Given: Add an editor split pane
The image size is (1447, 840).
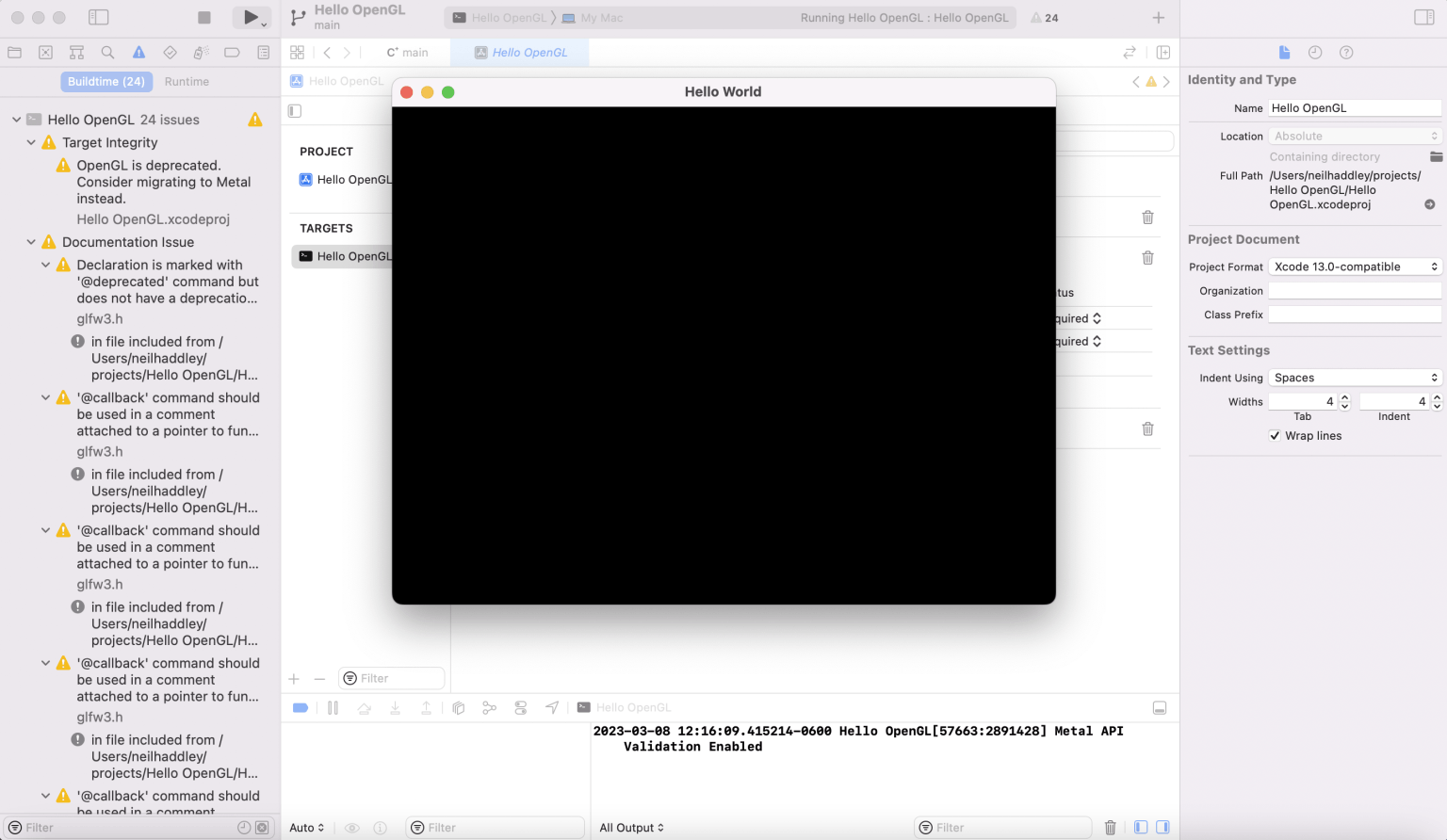Looking at the screenshot, I should click(x=1163, y=53).
